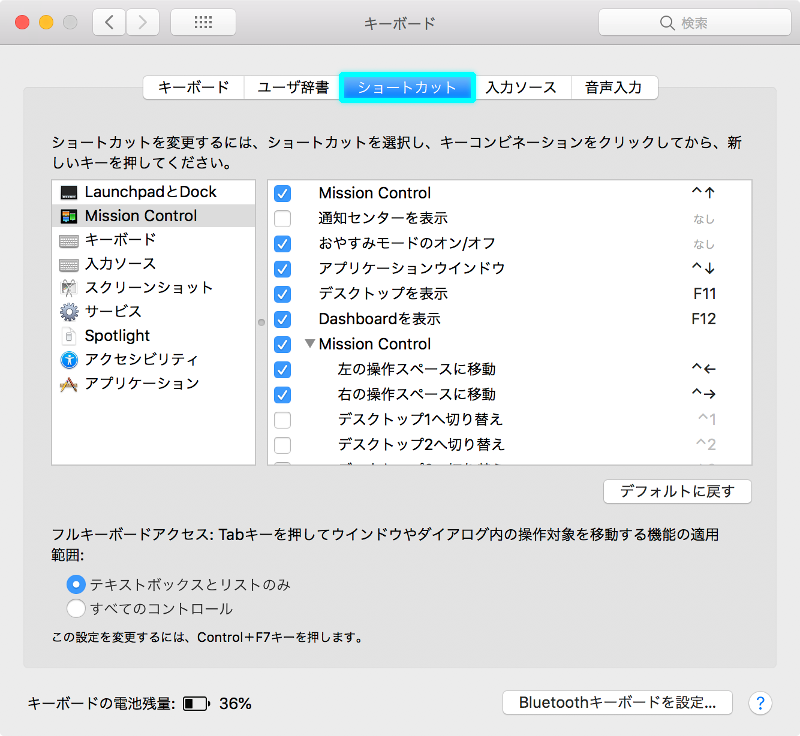The width and height of the screenshot is (800, 736).
Task: Click the pane divider handle dot
Action: point(261,322)
